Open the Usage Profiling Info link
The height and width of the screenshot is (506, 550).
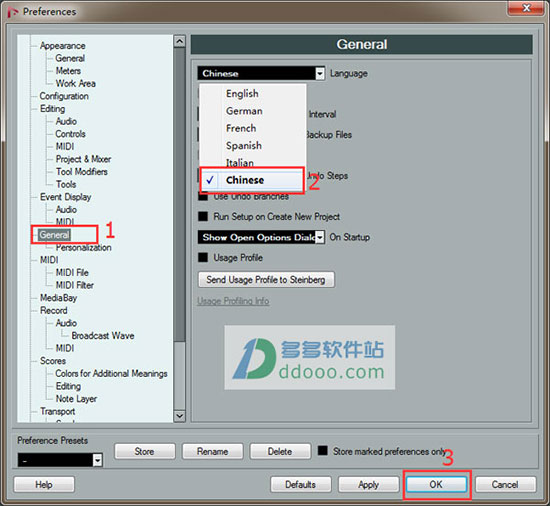tap(233, 301)
